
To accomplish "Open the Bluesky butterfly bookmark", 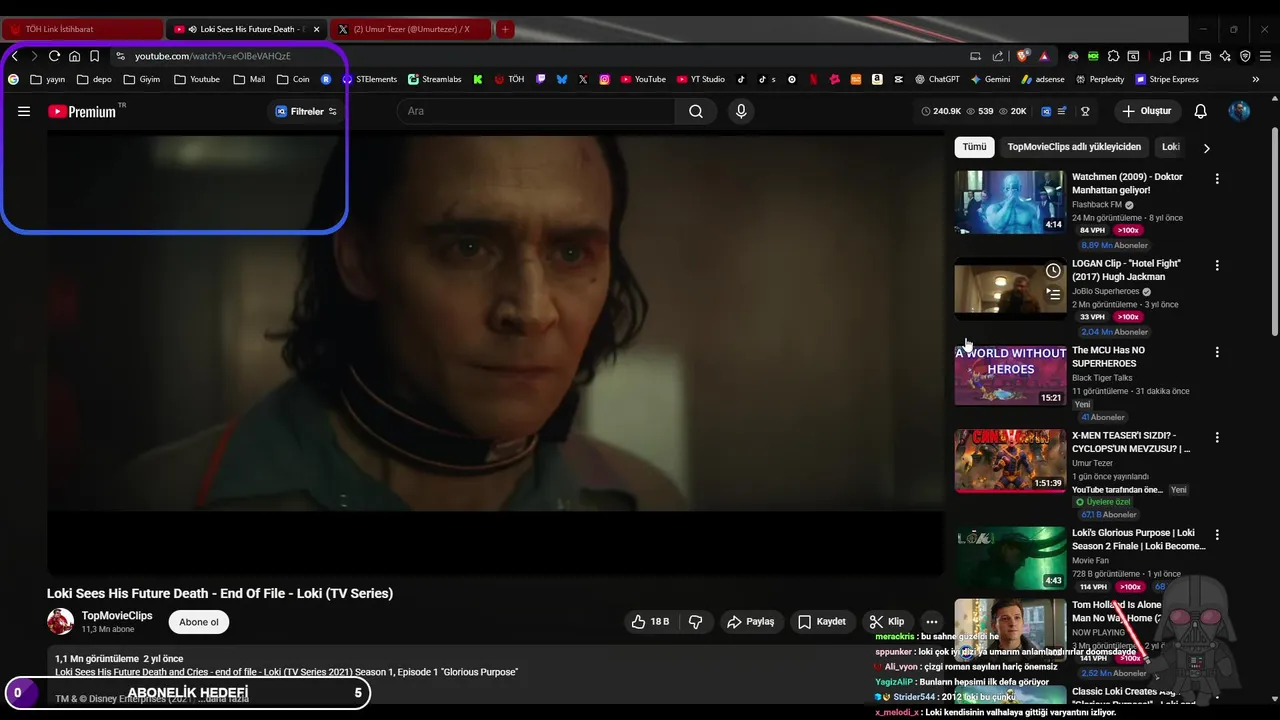I will coord(562,79).
